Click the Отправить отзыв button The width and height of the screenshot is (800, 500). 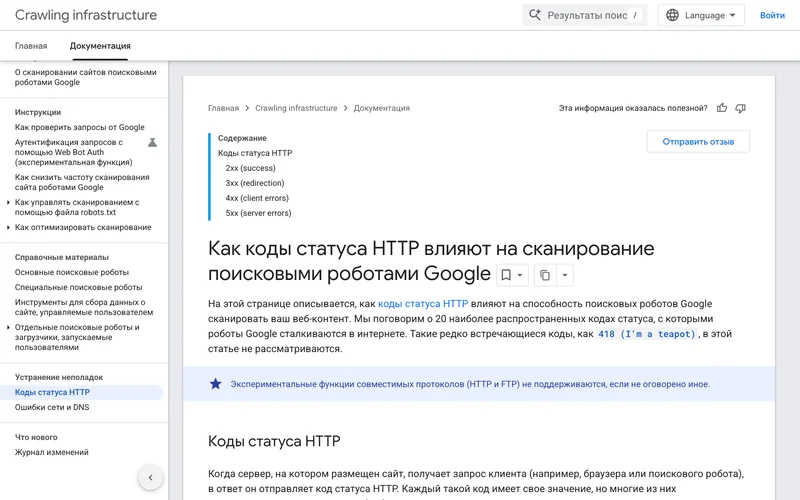click(698, 142)
